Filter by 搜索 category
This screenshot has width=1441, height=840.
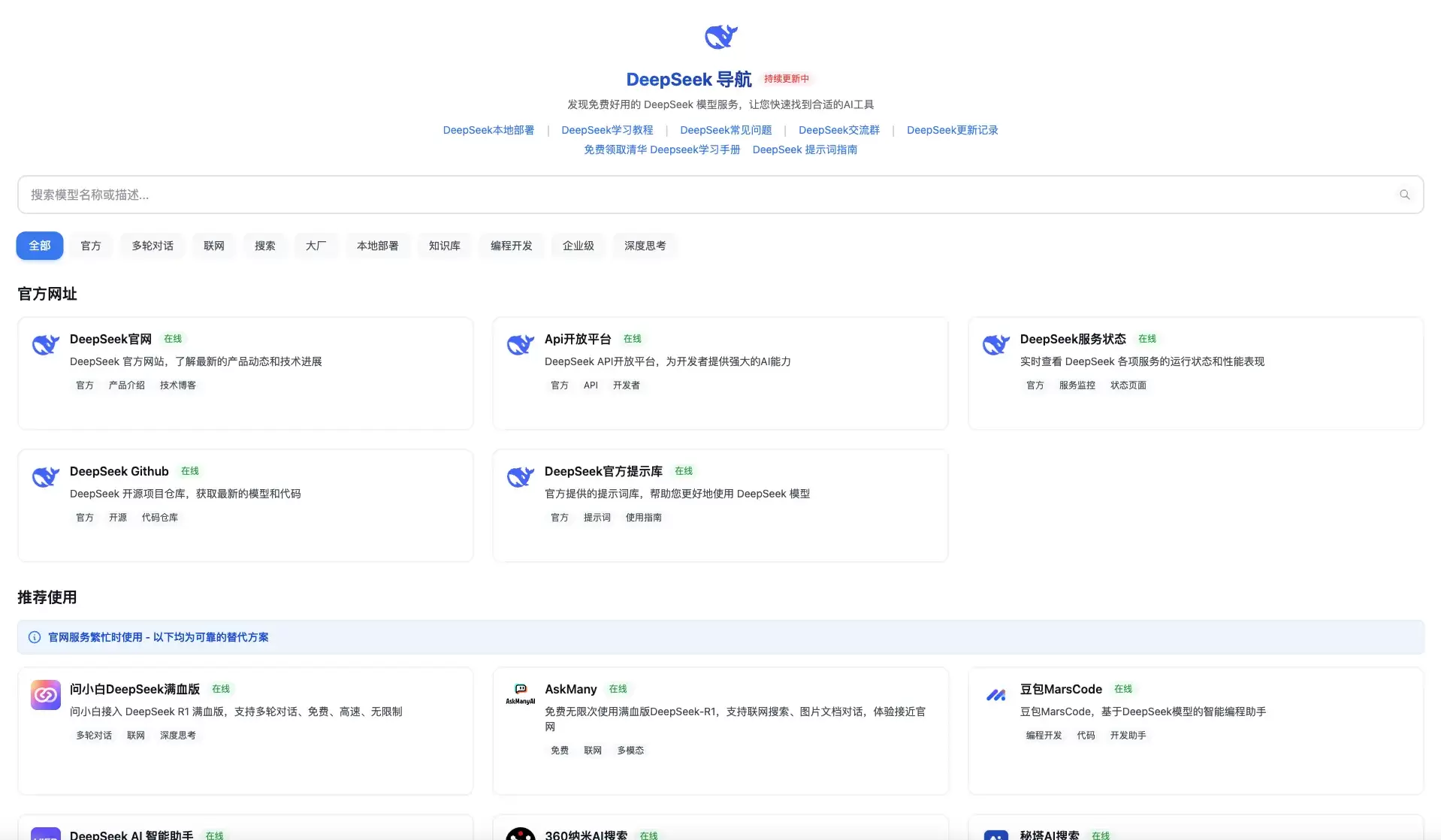[265, 246]
